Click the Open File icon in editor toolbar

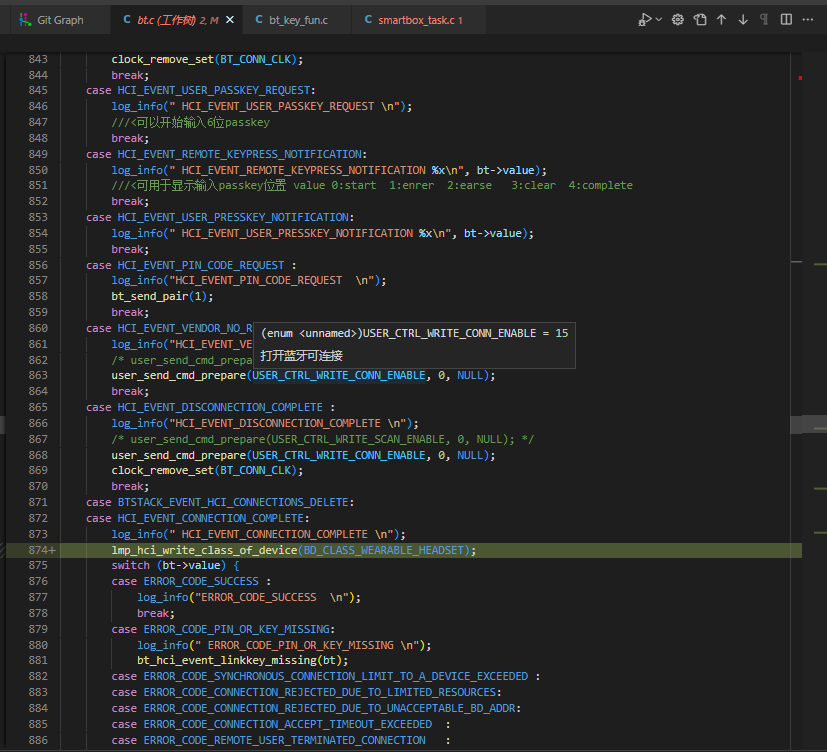click(700, 20)
